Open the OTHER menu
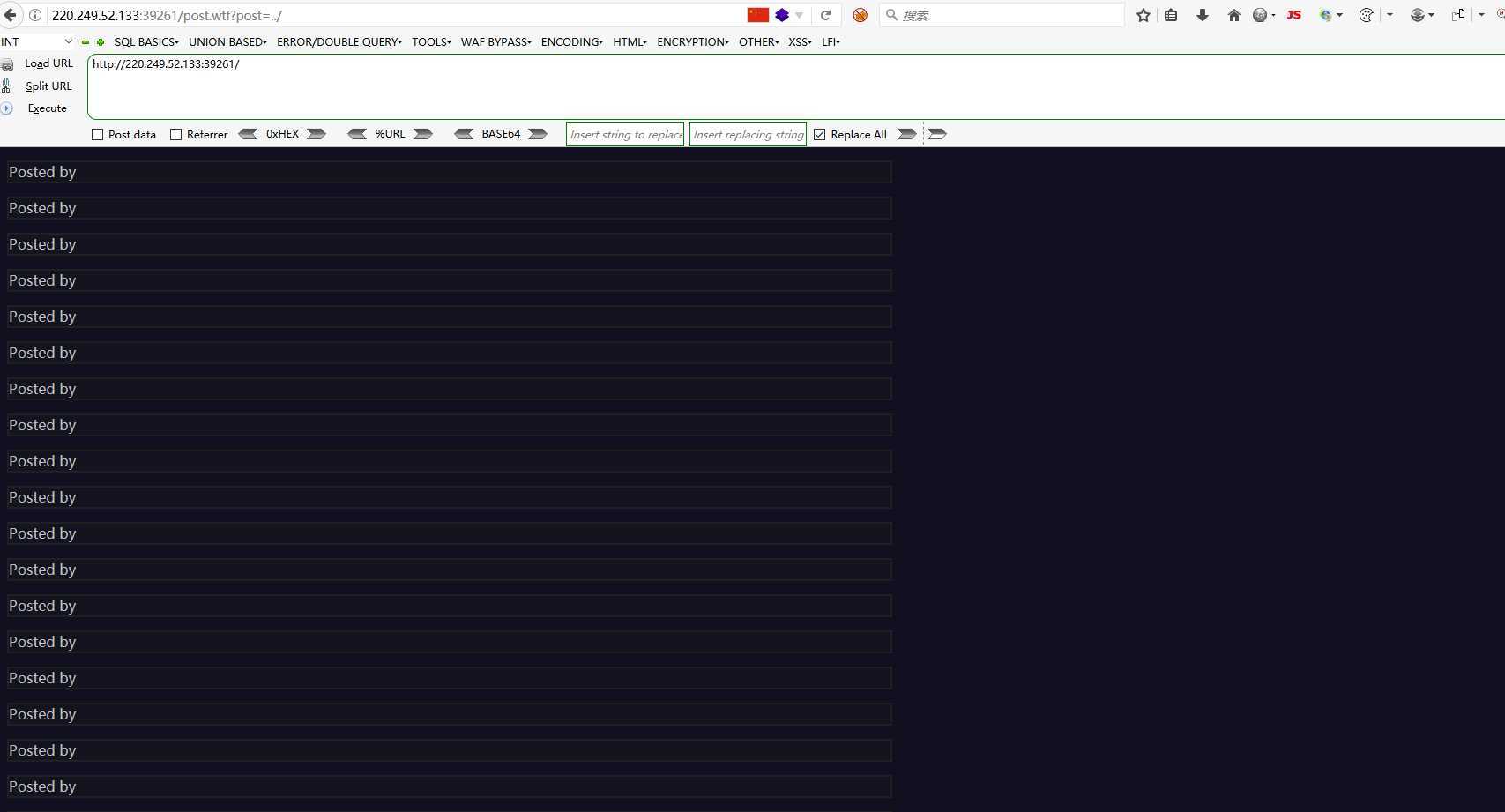 759,42
